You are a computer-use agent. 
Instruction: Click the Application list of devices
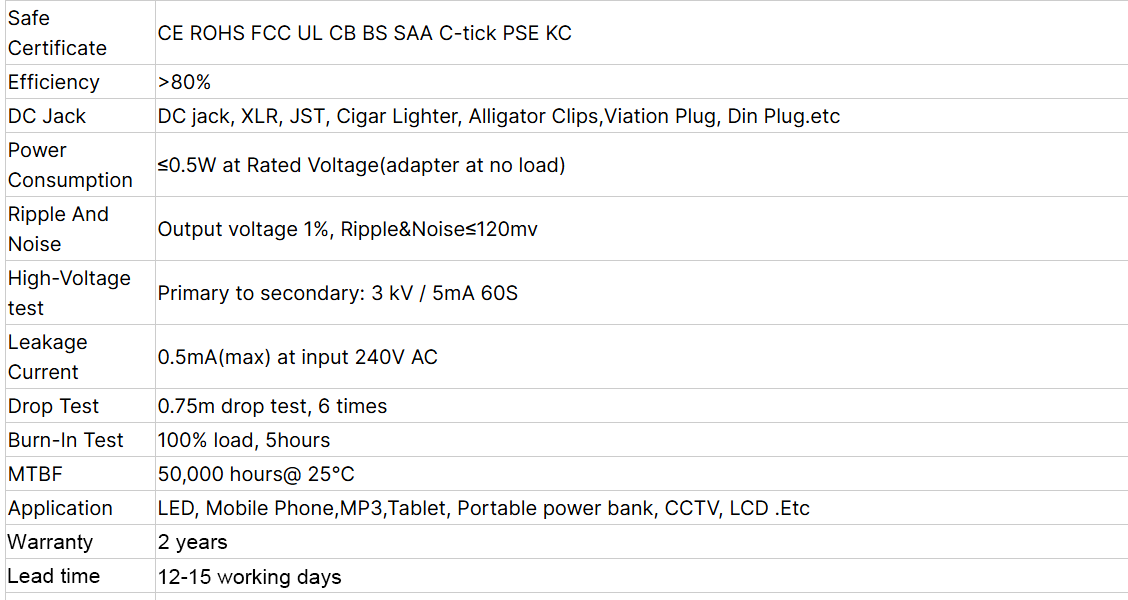pyautogui.click(x=483, y=508)
